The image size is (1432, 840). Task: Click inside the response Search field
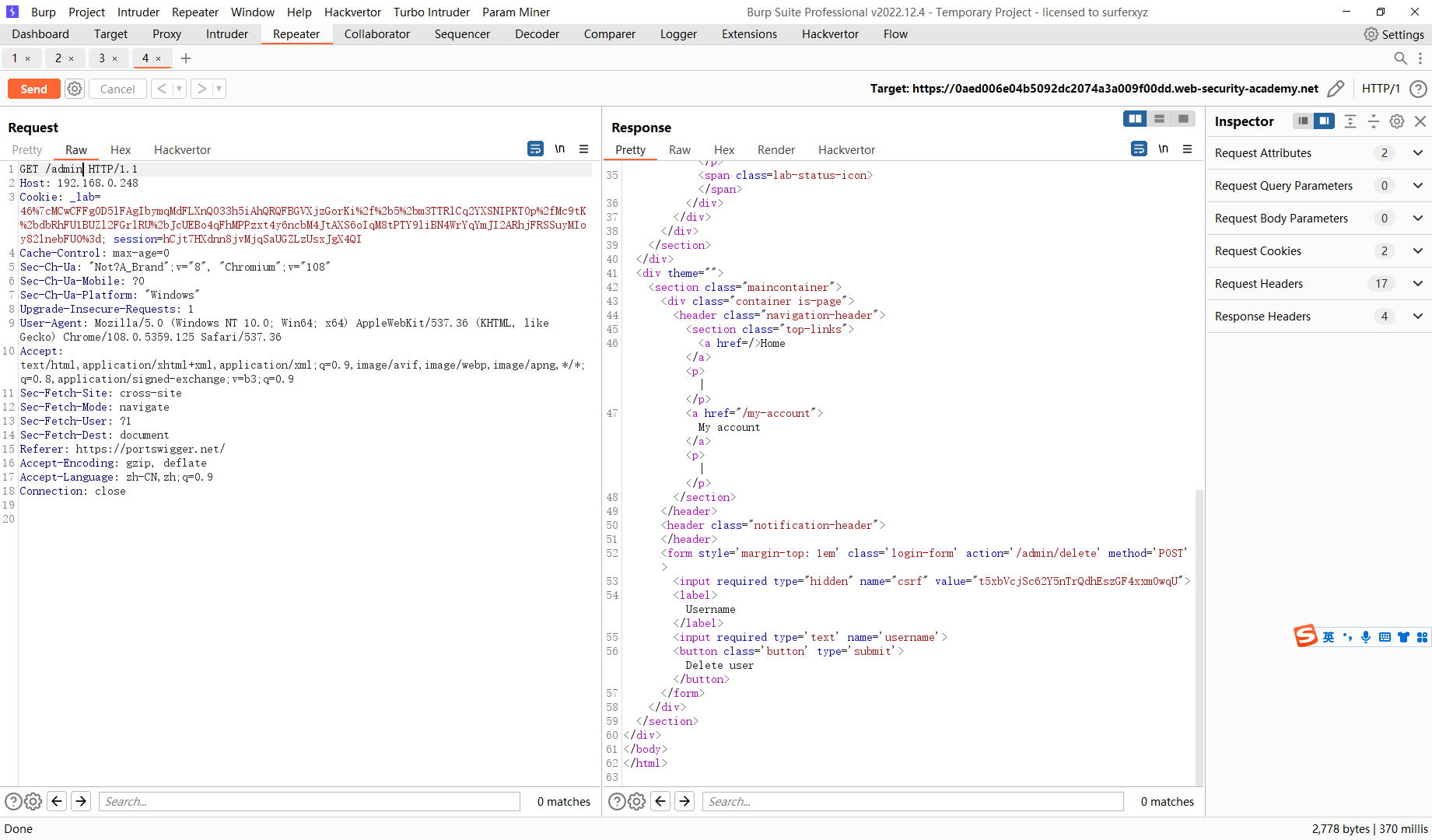point(910,801)
